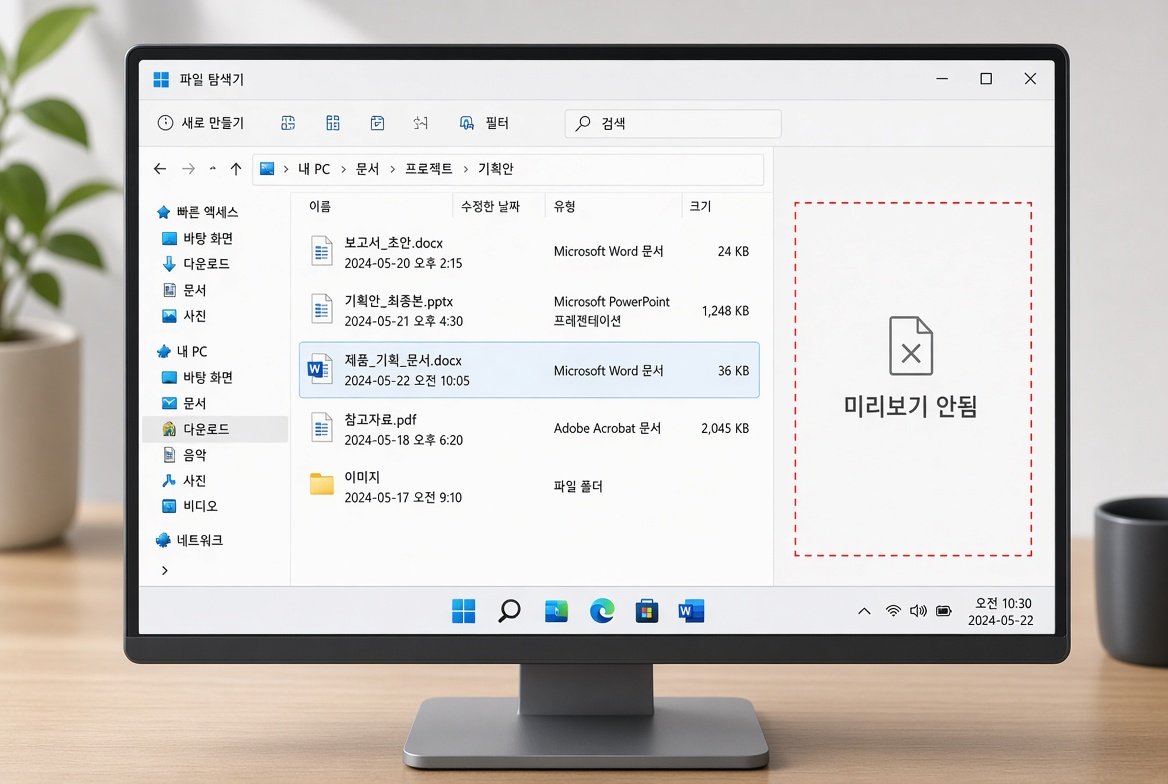Select the highlighted 다운로드 sidebar item
The height and width of the screenshot is (784, 1168).
pyautogui.click(x=215, y=429)
